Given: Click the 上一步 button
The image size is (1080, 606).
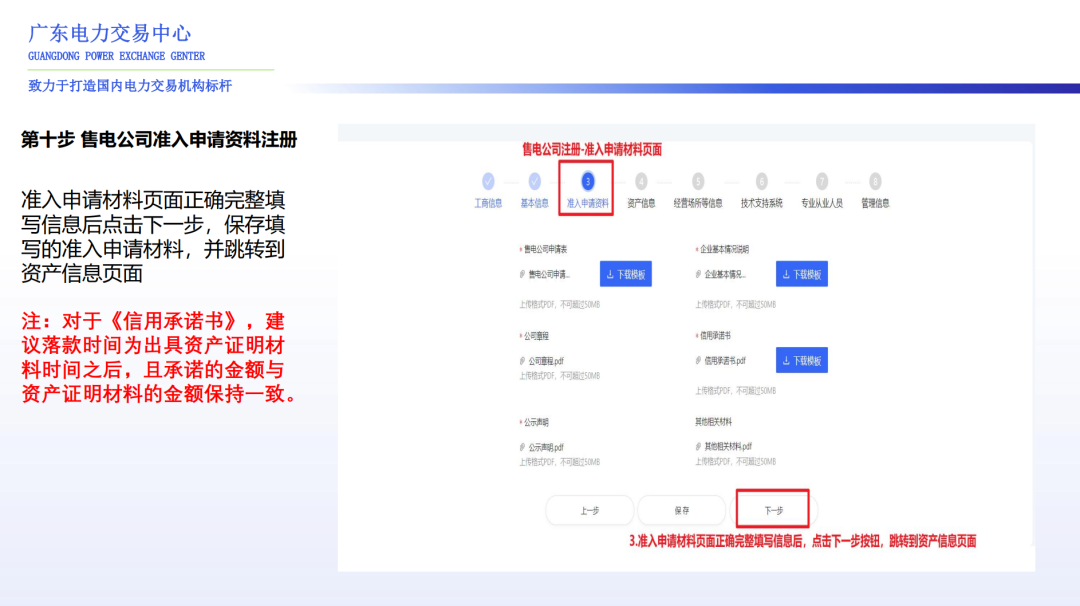Looking at the screenshot, I should [x=590, y=510].
